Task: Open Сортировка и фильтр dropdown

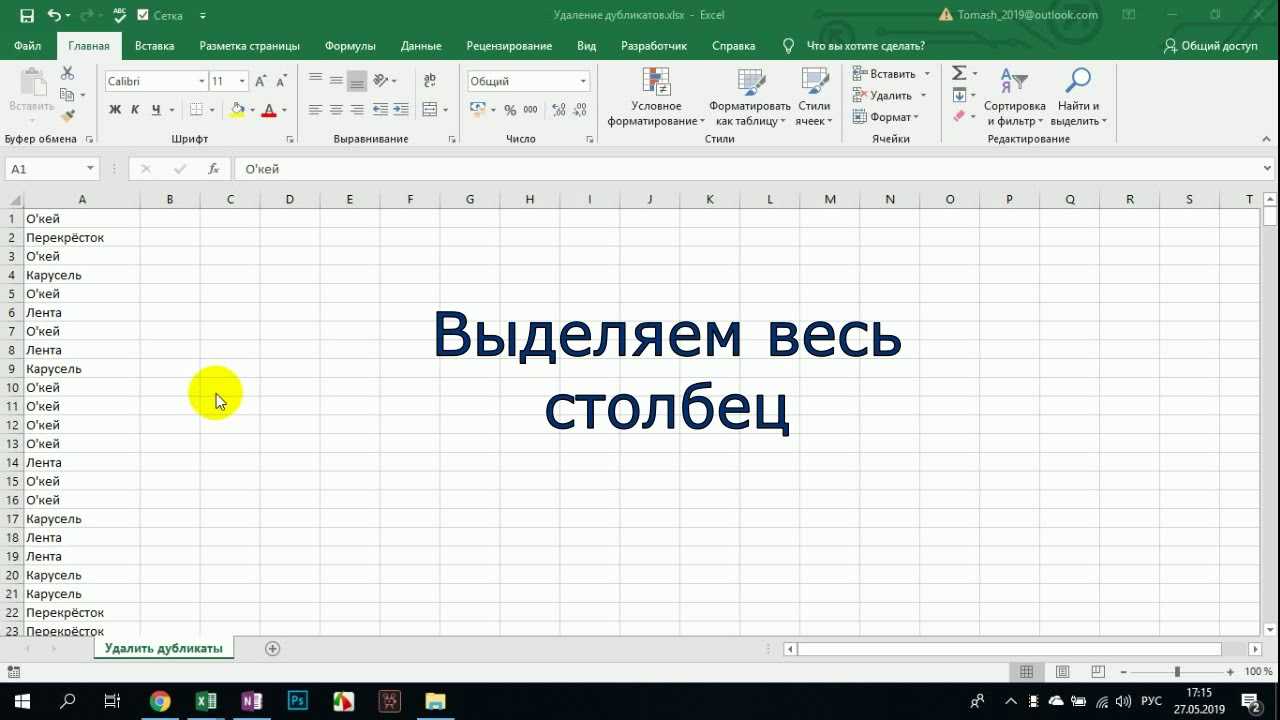Action: (x=1014, y=97)
